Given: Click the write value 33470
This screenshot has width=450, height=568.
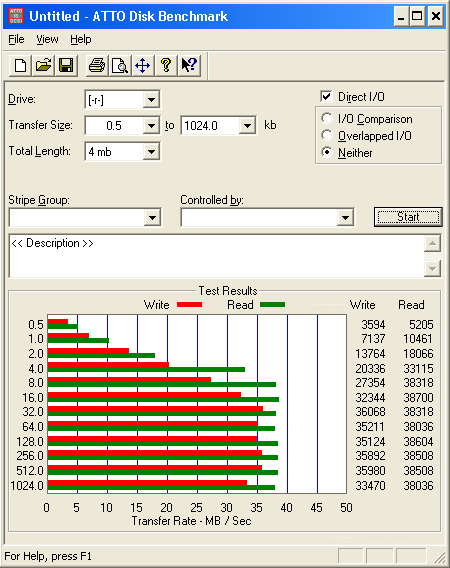Looking at the screenshot, I should [370, 485].
